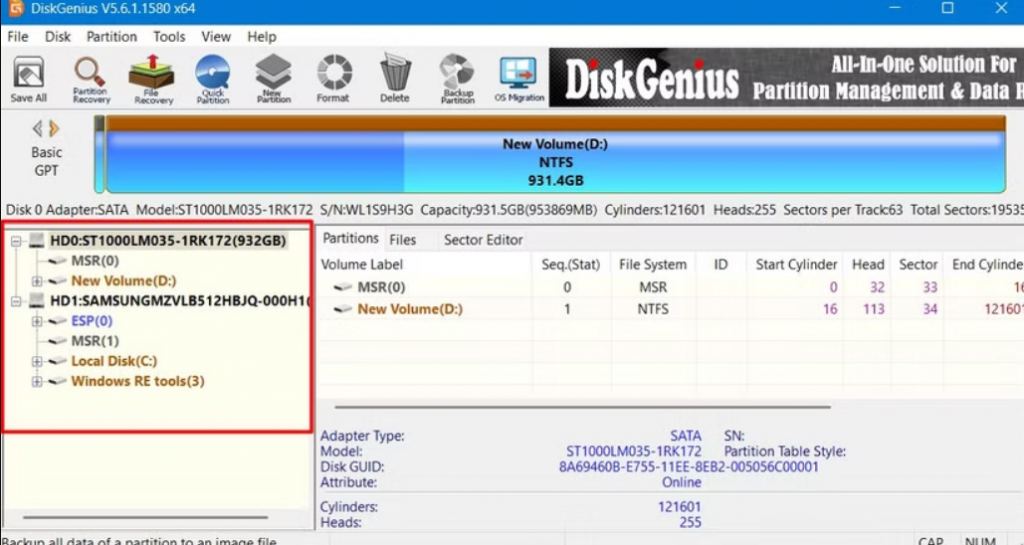Switch to the Files tab
Viewport: 1024px width, 545px height.
point(402,239)
